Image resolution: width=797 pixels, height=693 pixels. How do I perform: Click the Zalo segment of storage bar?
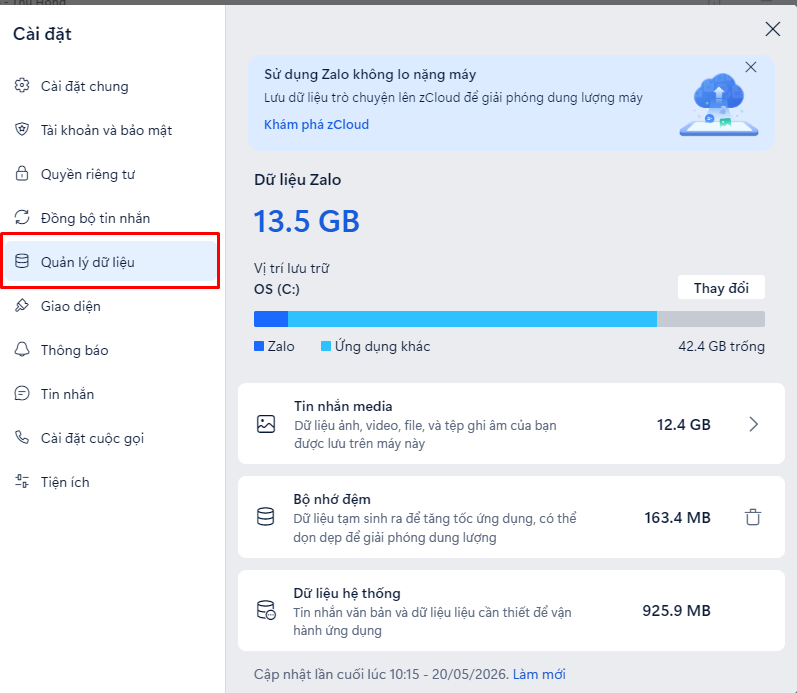271,319
